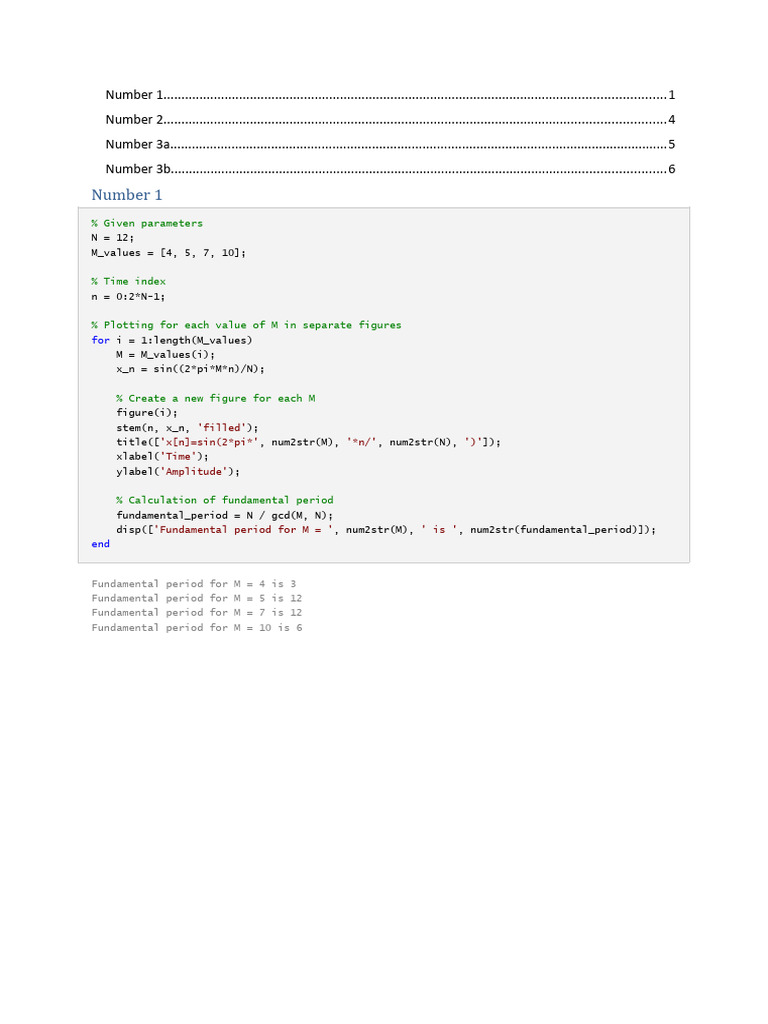
Task: Click the 'fundamental_period = N / gcd(M, N);' line
Action: [x=225, y=515]
